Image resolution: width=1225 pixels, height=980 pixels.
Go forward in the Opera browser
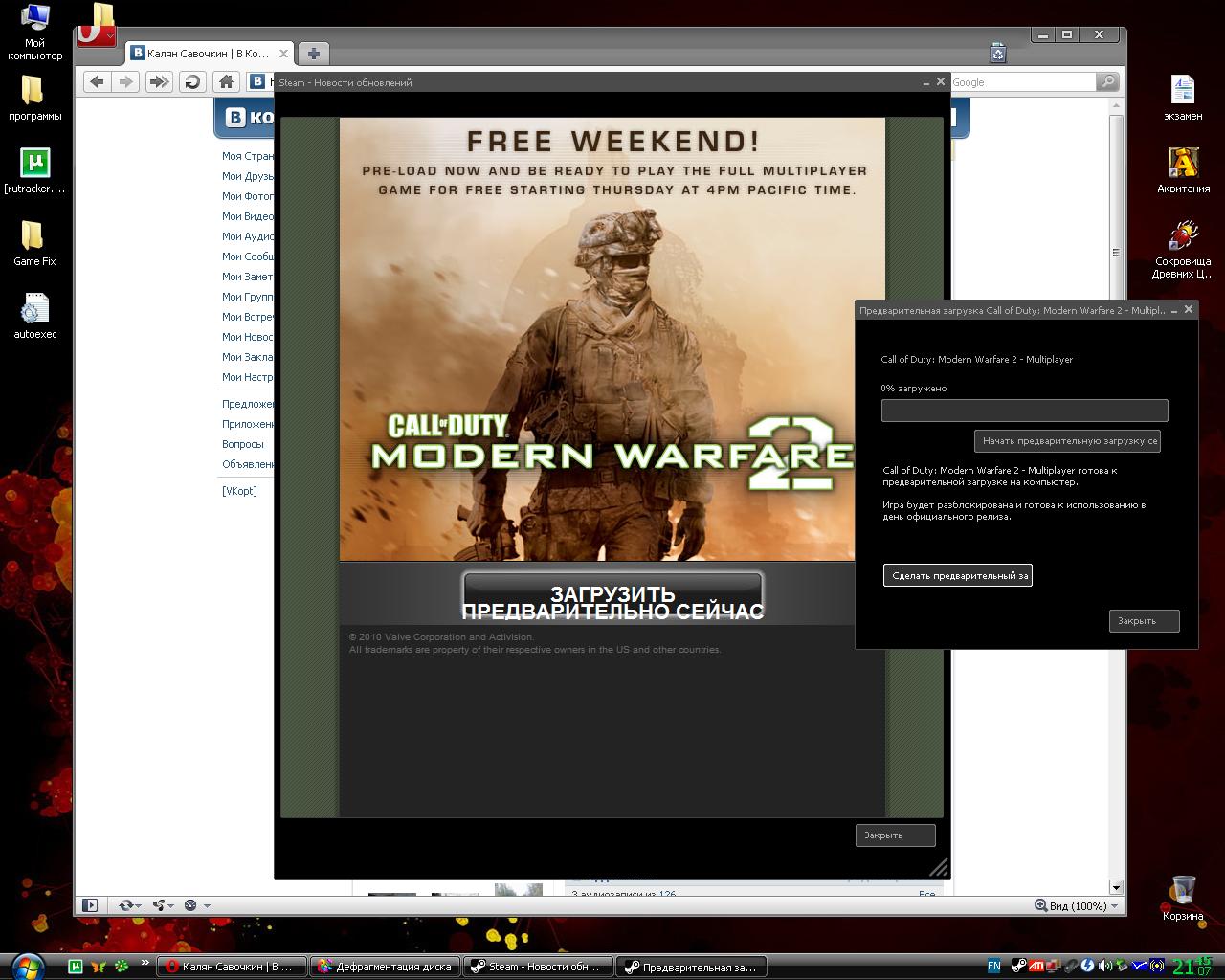125,82
